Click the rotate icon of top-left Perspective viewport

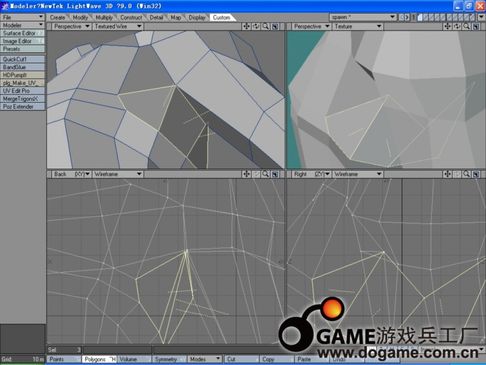[256, 26]
